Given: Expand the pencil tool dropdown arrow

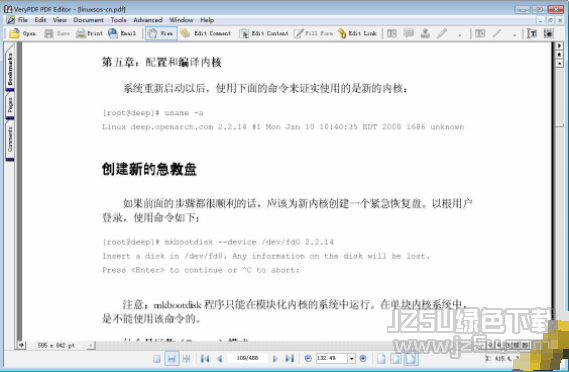Looking at the screenshot, I should pyautogui.click(x=459, y=34).
